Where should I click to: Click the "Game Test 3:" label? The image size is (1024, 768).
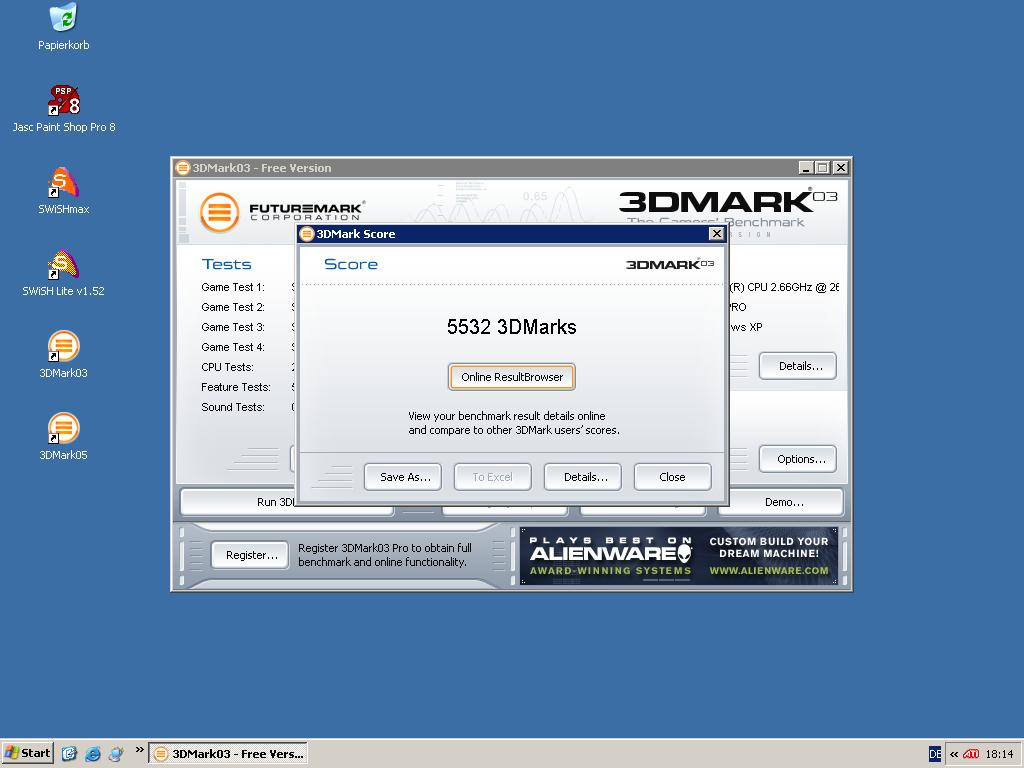pos(233,327)
